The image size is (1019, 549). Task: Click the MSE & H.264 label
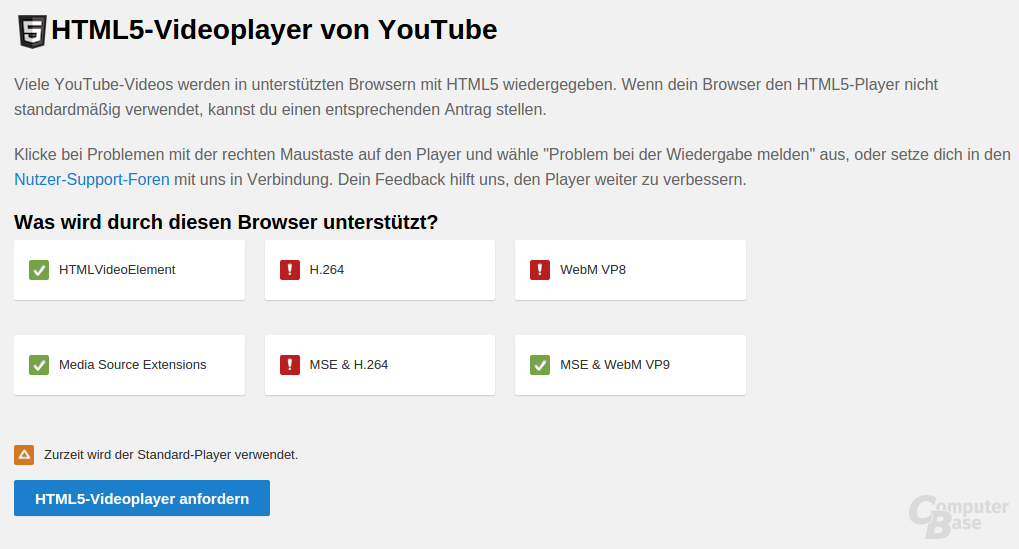349,364
